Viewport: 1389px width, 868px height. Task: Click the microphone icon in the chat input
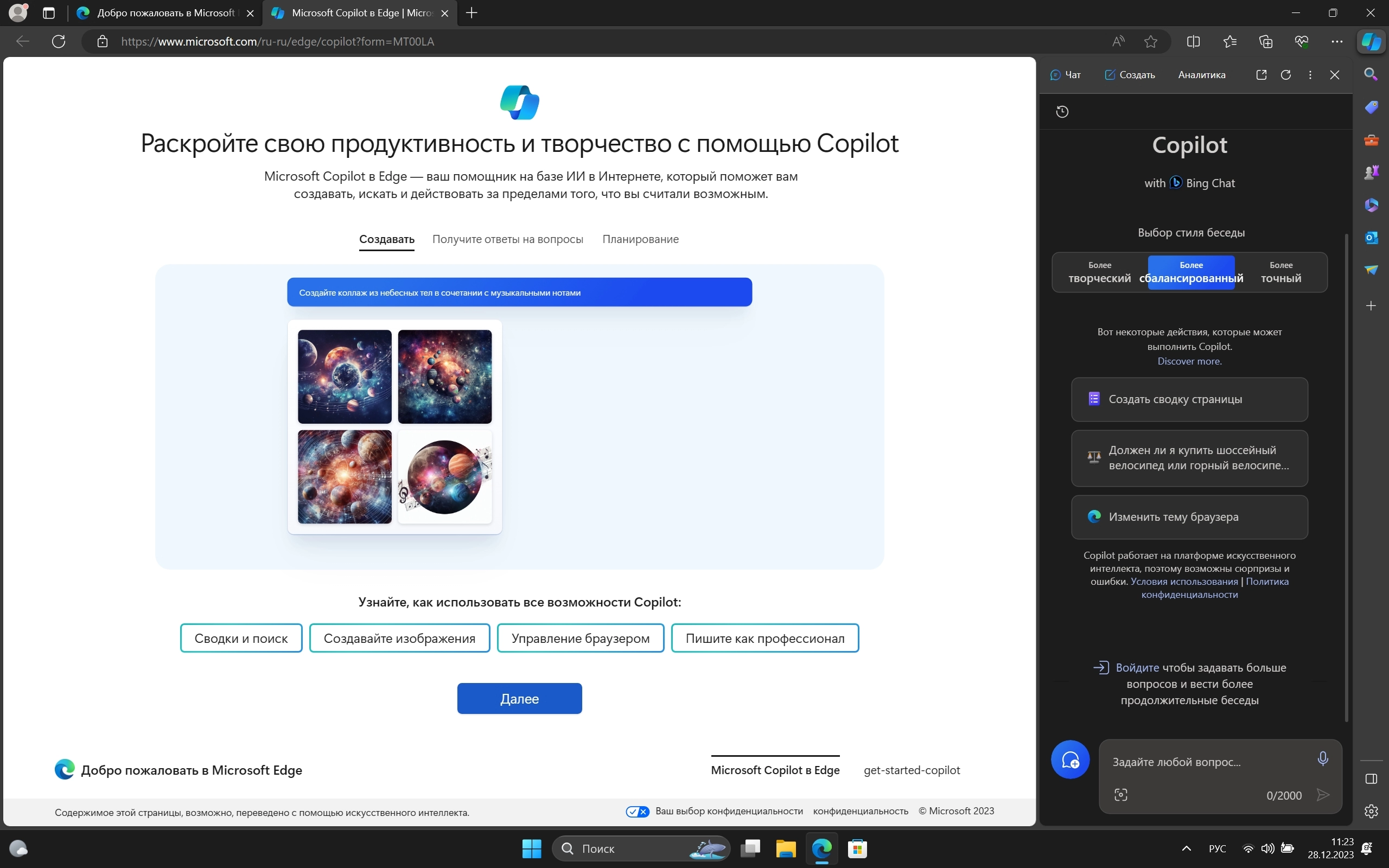(1322, 759)
